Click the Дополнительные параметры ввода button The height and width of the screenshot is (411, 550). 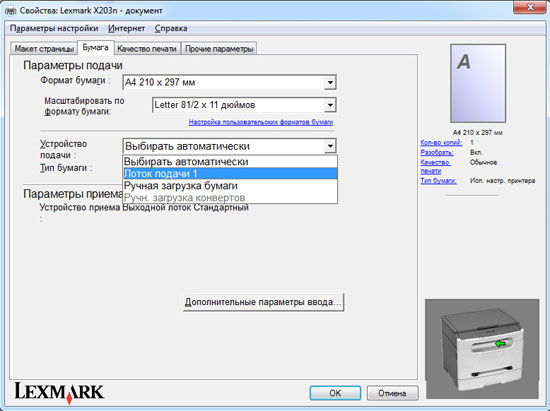pos(263,302)
